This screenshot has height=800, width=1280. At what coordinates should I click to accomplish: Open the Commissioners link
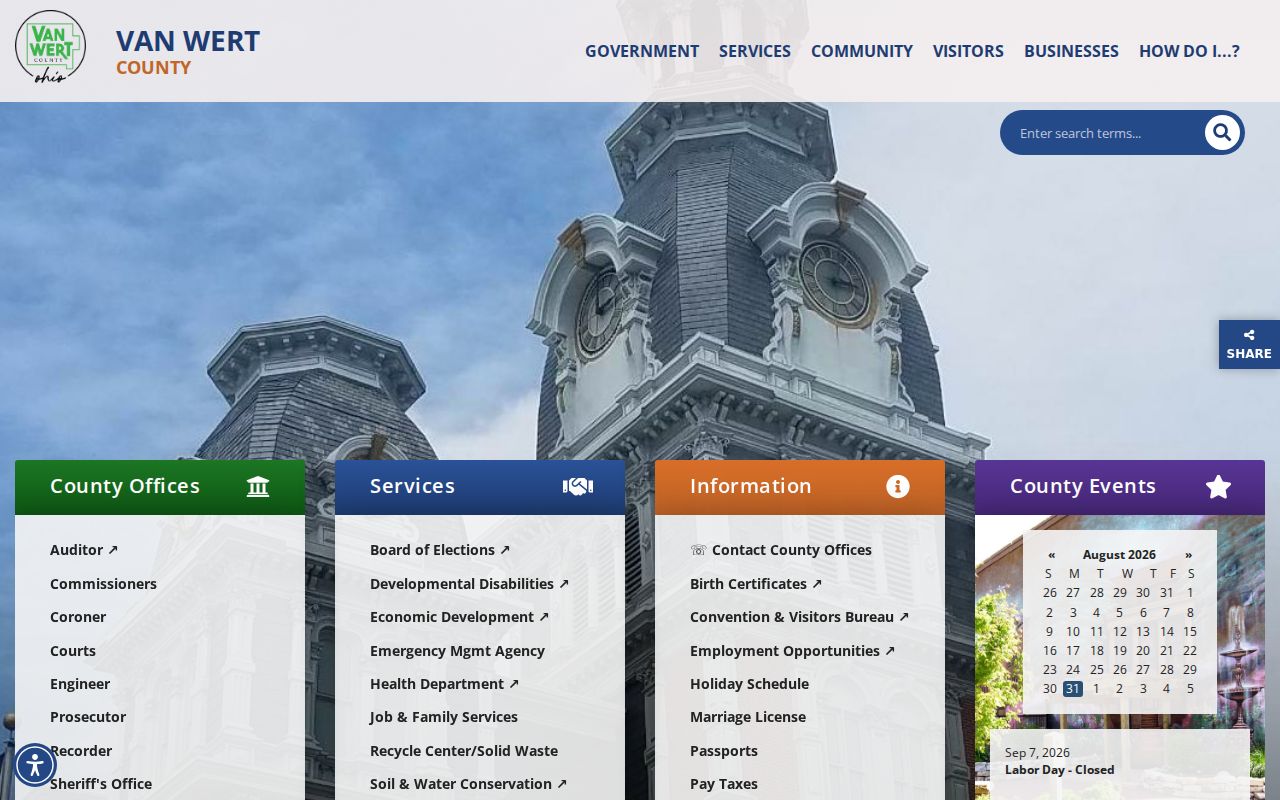click(x=103, y=584)
